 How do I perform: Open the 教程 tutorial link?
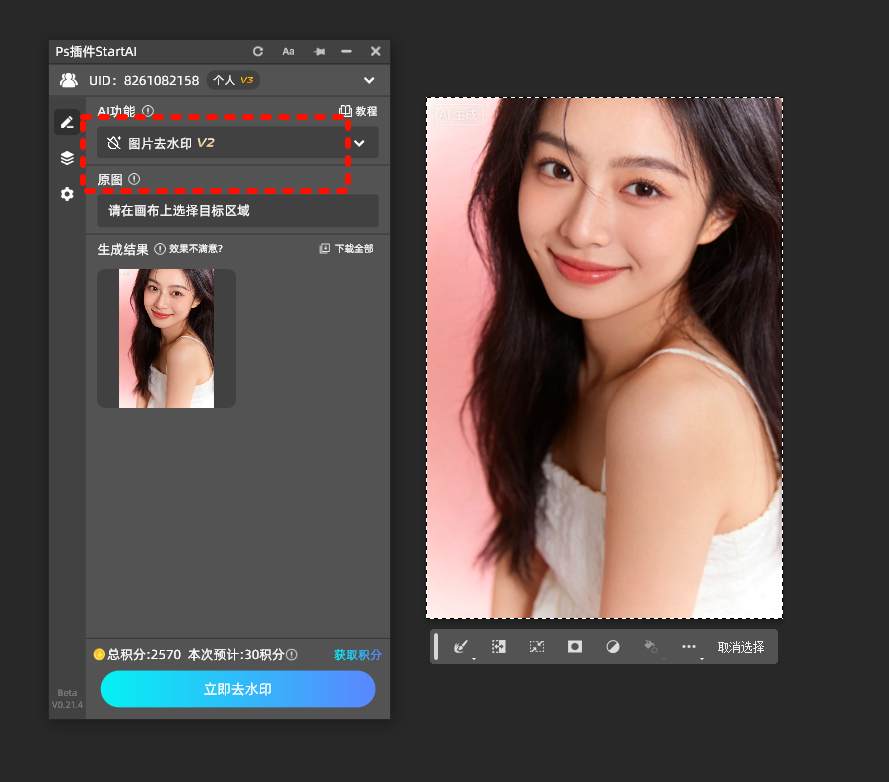358,112
